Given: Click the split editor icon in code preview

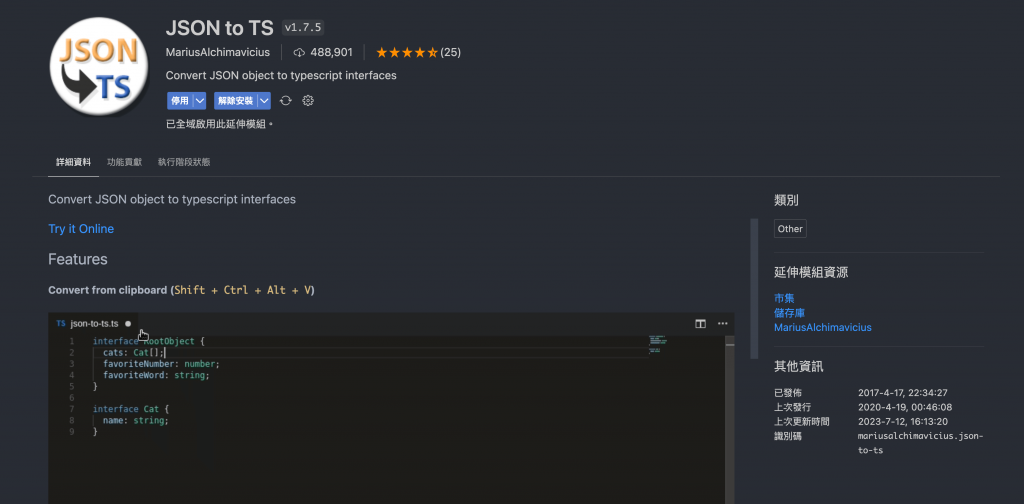Looking at the screenshot, I should coord(700,323).
